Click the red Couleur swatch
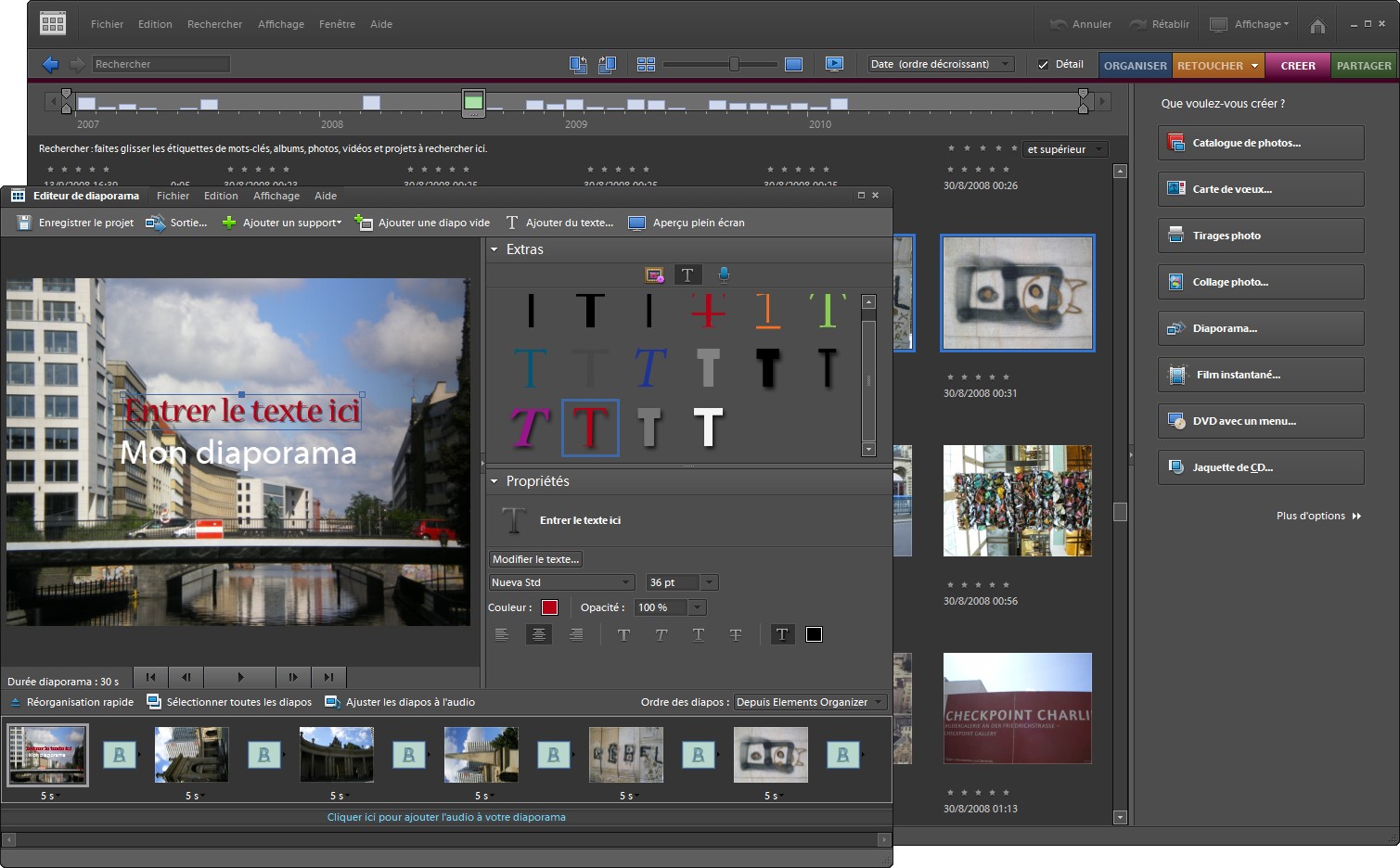This screenshot has height=868, width=1400. click(549, 607)
